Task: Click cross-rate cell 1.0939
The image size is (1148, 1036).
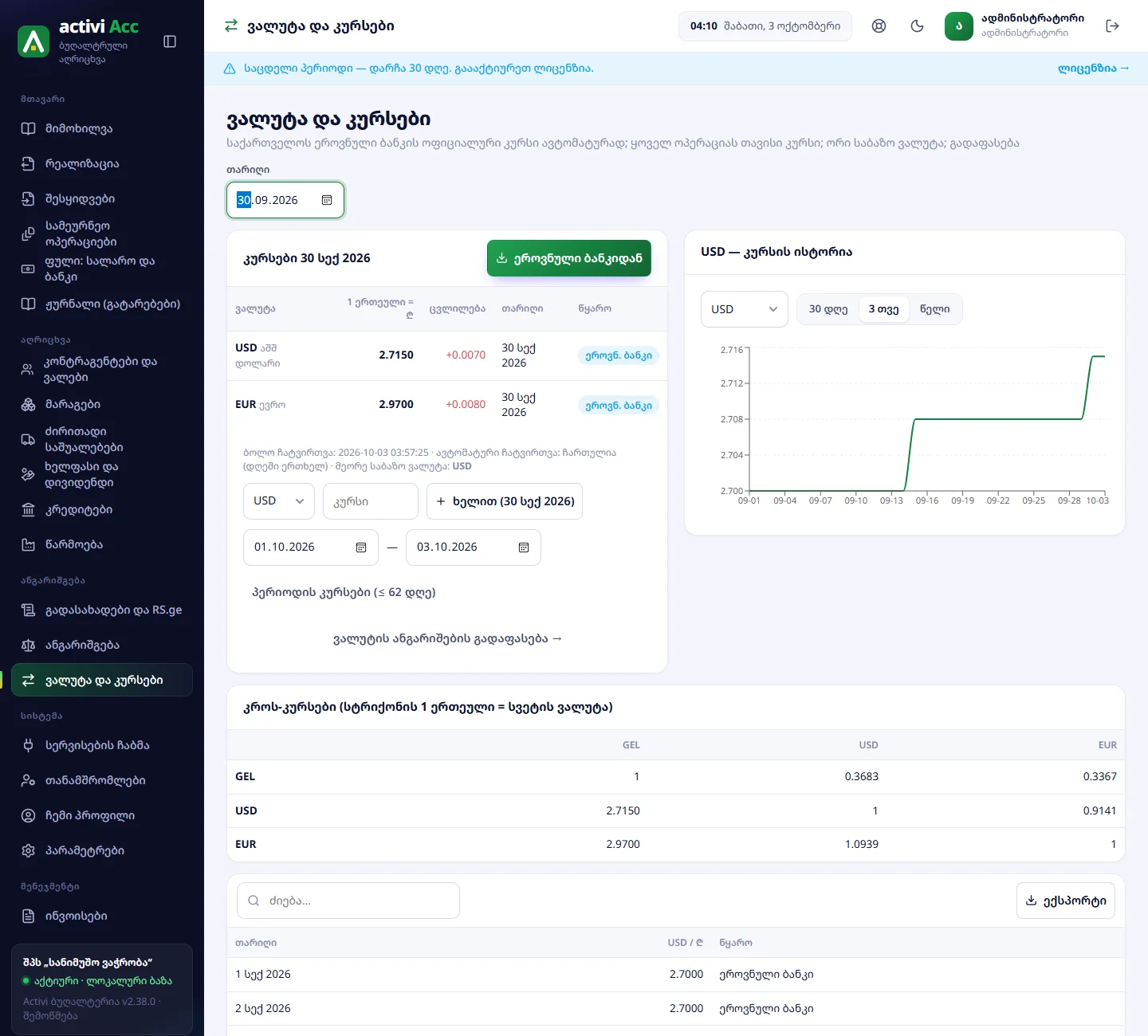Action: click(x=862, y=844)
